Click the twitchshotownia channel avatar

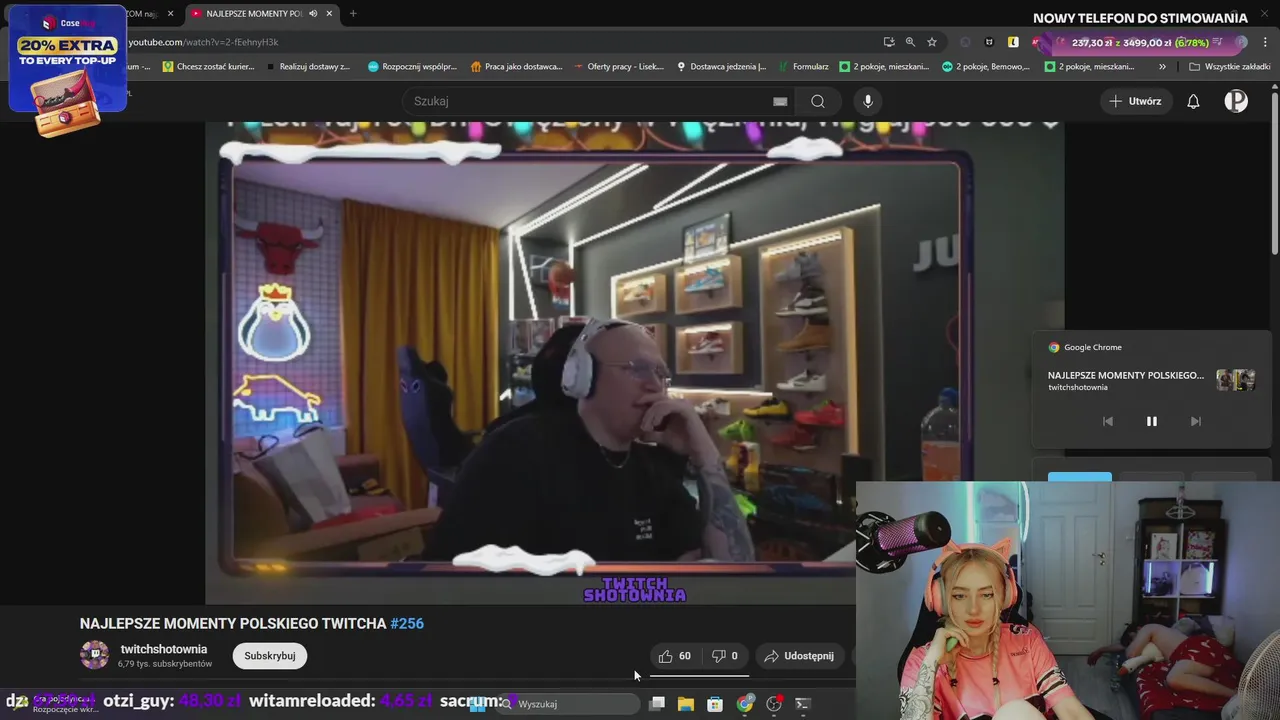coord(94,655)
